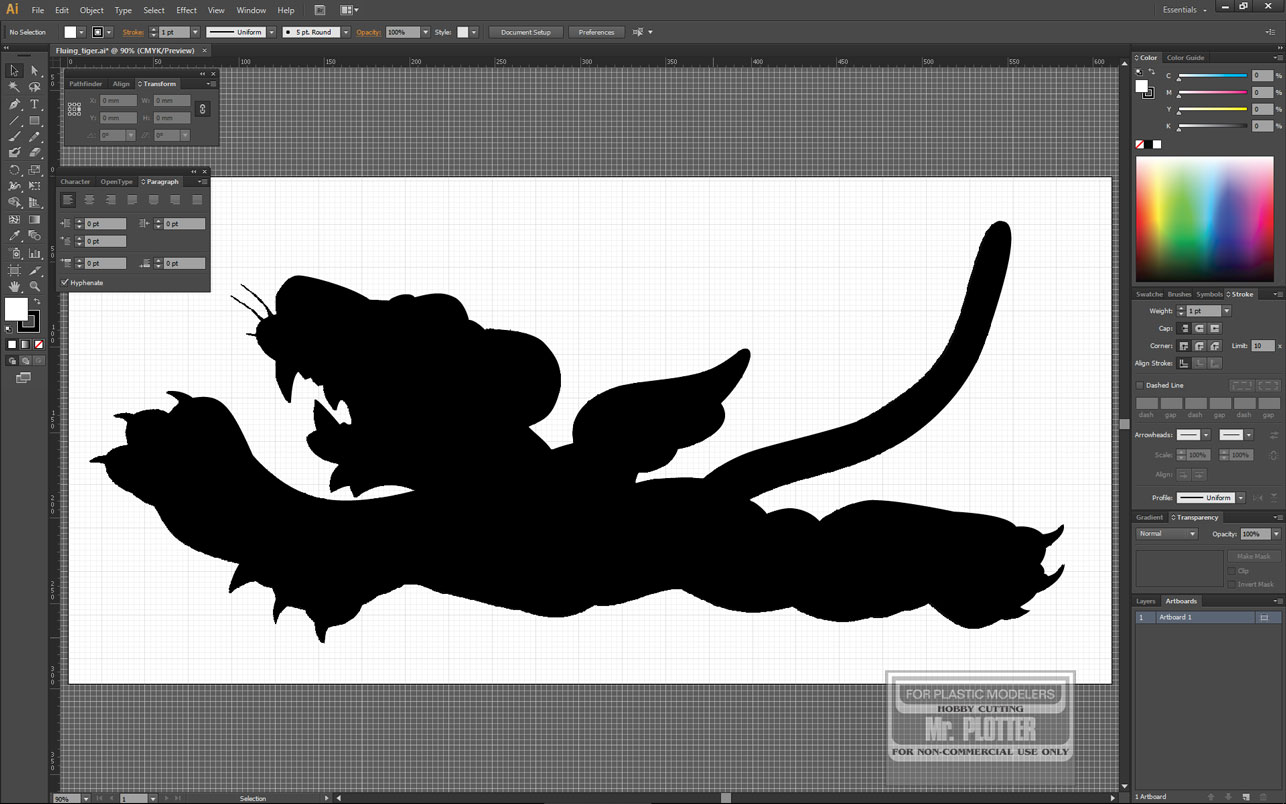Toggle the Invert Mask checkbox

click(x=1232, y=584)
